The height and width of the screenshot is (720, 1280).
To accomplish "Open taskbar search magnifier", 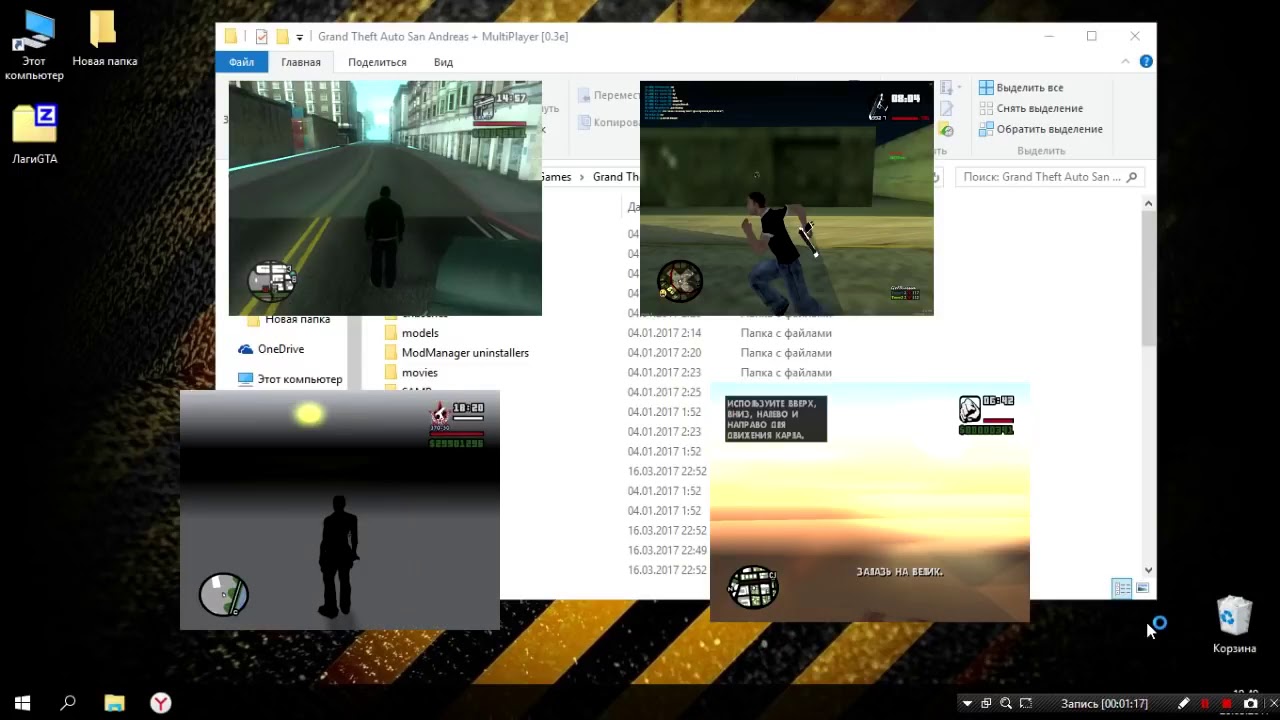I will point(68,703).
